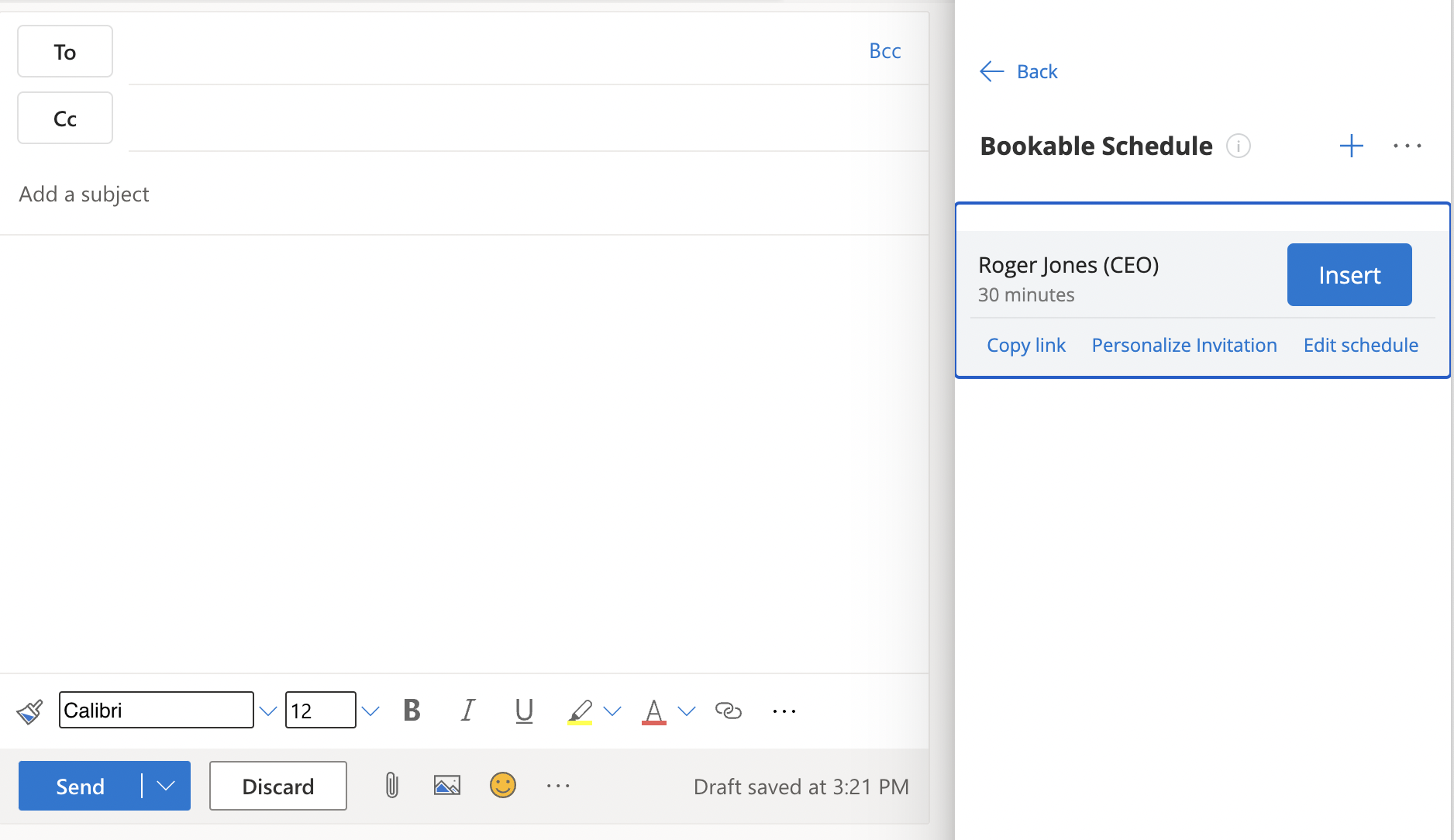Show Bookable Schedule info tooltip
Viewport: 1454px width, 840px height.
click(1239, 146)
